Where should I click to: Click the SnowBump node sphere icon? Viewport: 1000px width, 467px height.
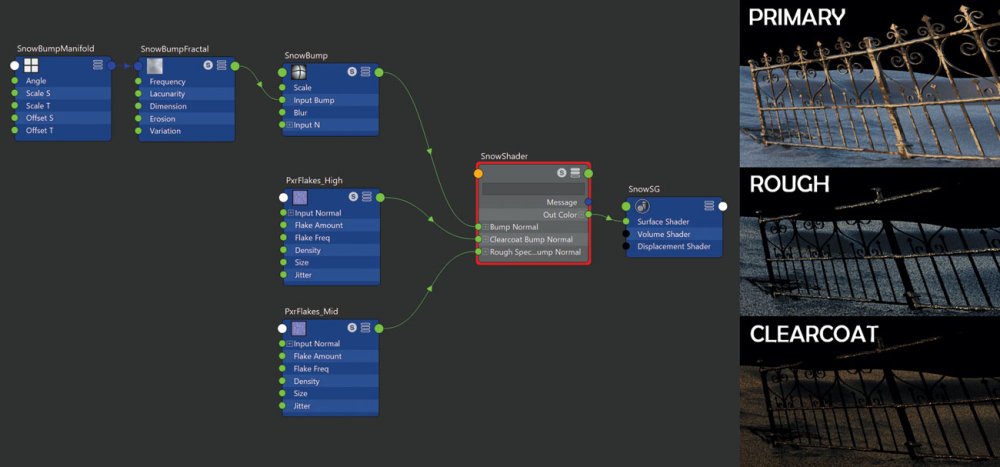coord(299,71)
